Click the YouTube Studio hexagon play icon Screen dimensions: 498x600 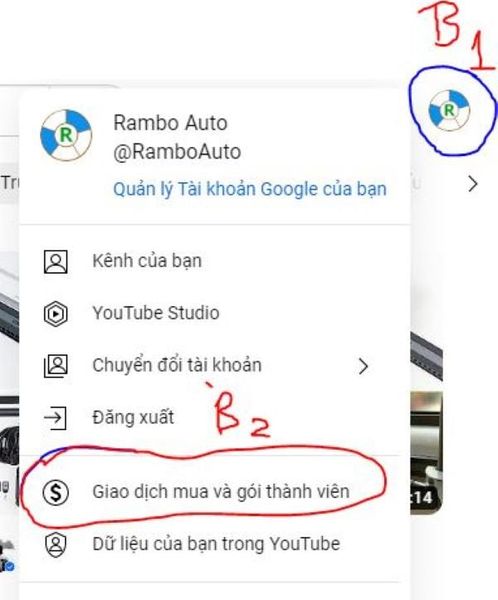(56, 314)
